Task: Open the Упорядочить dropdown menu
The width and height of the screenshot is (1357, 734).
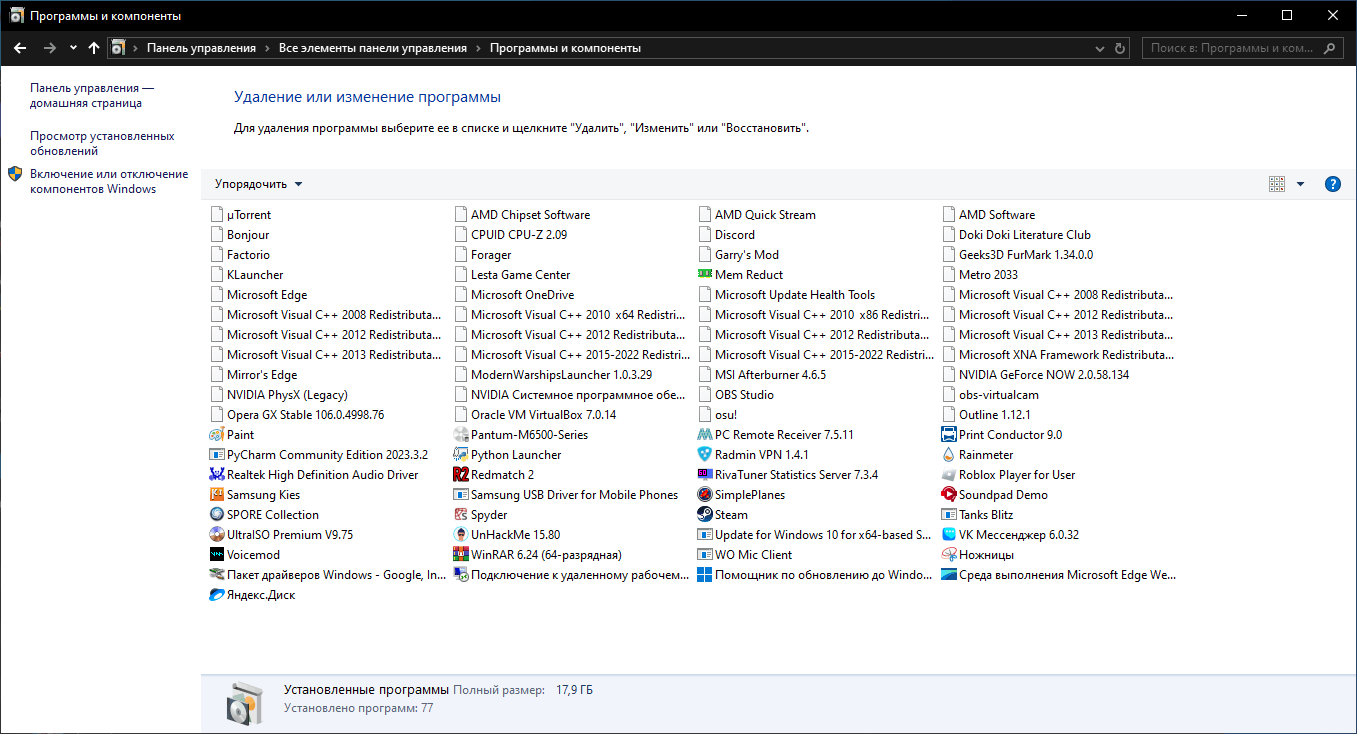Action: click(x=258, y=184)
